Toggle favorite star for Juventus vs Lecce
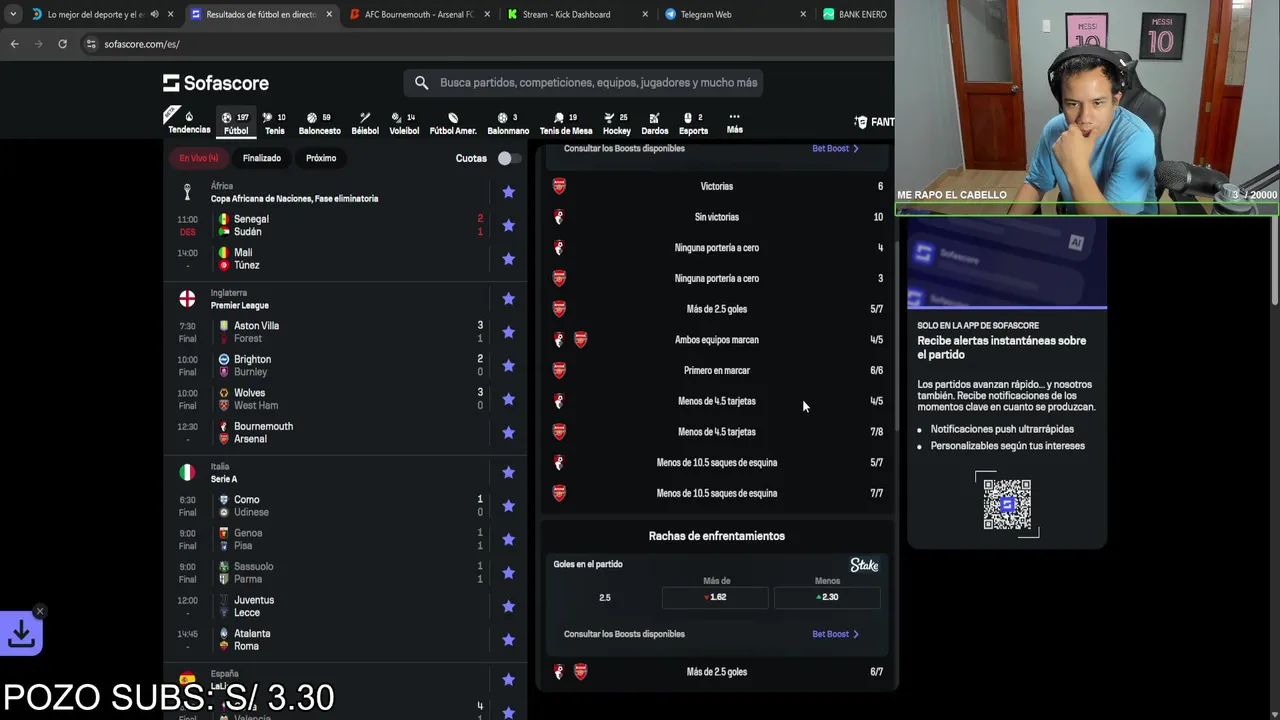Image resolution: width=1280 pixels, height=720 pixels. pos(508,606)
